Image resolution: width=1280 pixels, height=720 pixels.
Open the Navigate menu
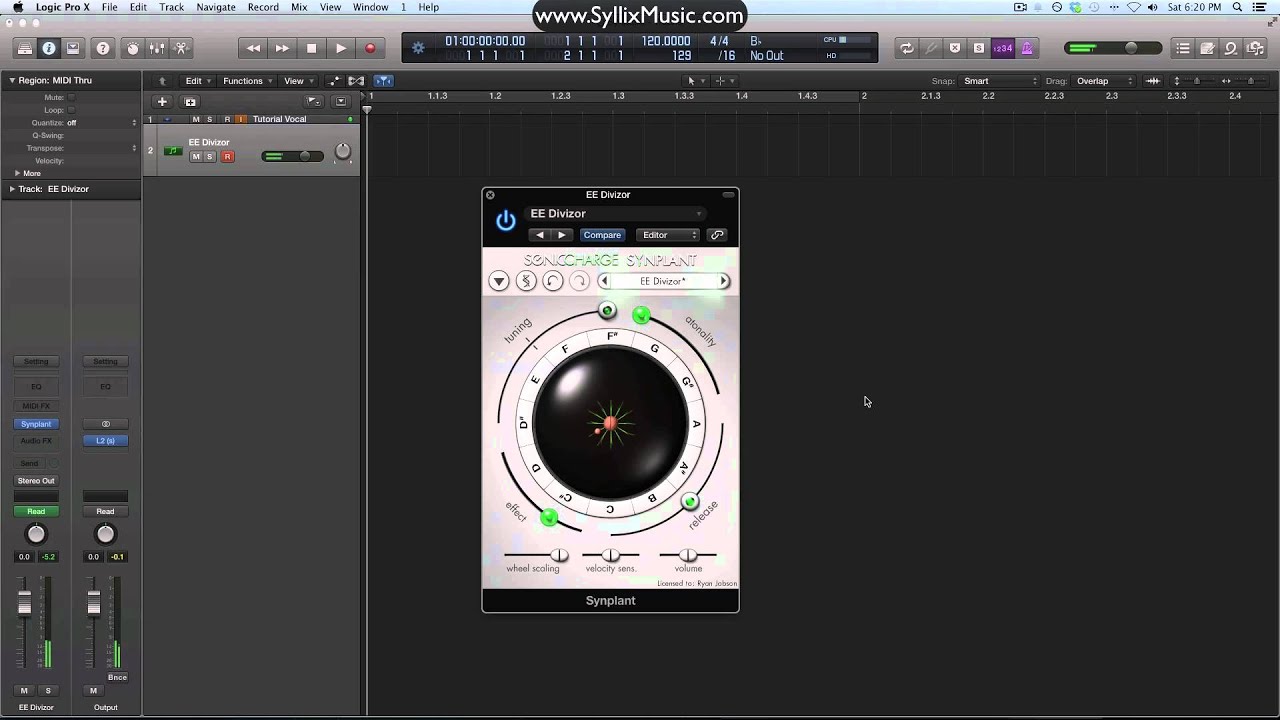tap(216, 7)
